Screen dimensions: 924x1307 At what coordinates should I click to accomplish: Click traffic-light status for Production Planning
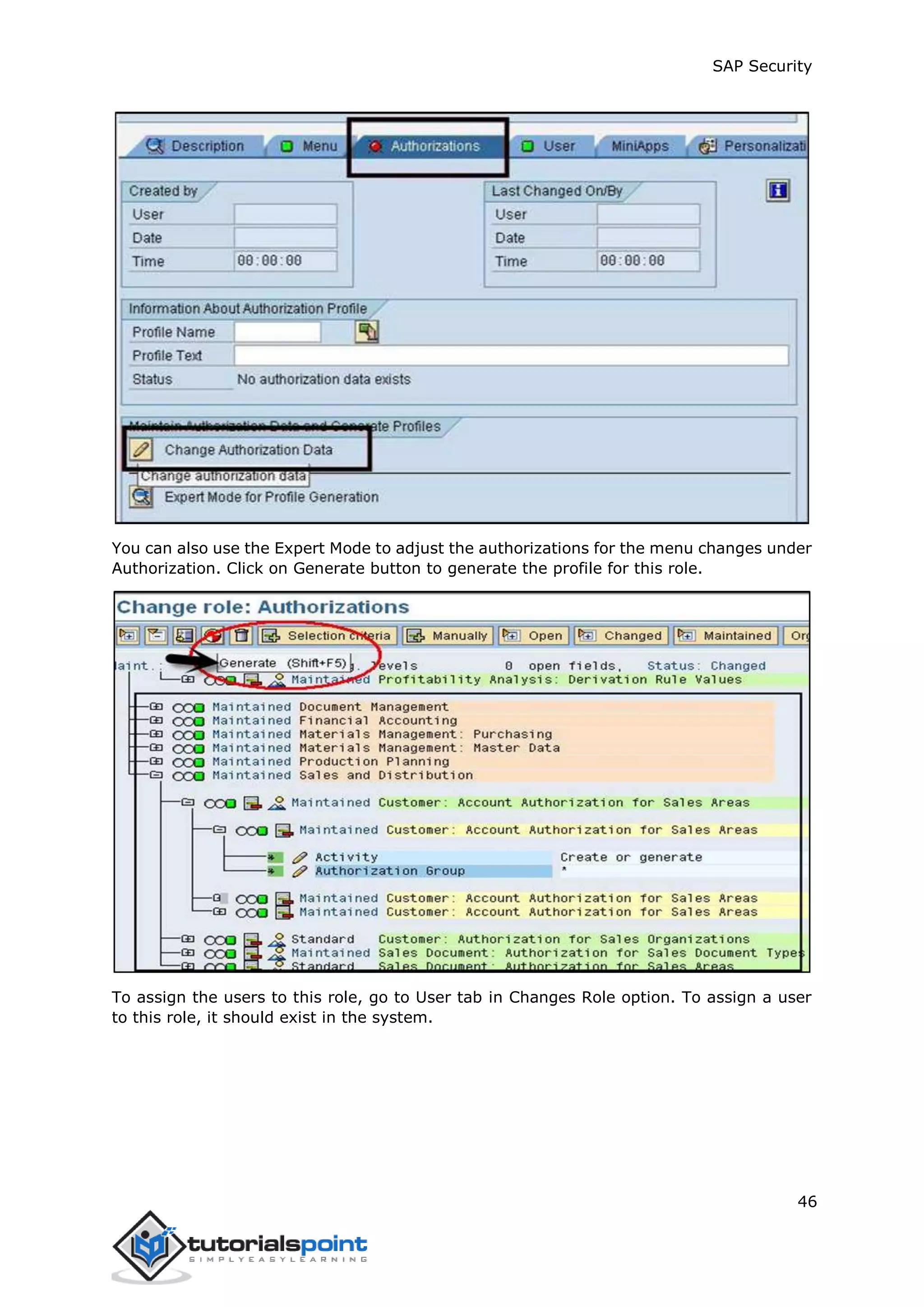[x=188, y=762]
